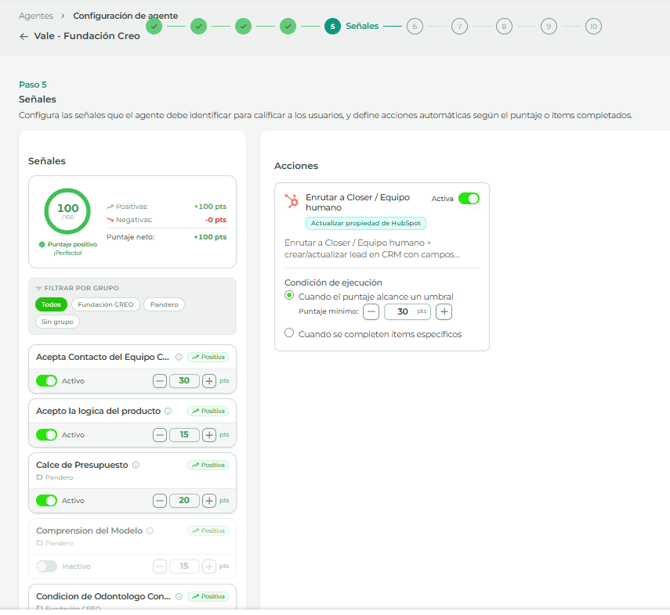
Task: Click info icon beside Acepto la logica del producto
Action: (168, 411)
